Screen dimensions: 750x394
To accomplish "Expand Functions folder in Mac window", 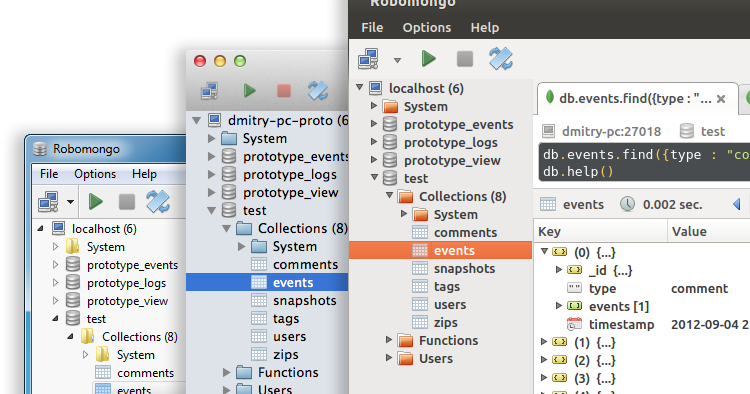I will click(227, 372).
